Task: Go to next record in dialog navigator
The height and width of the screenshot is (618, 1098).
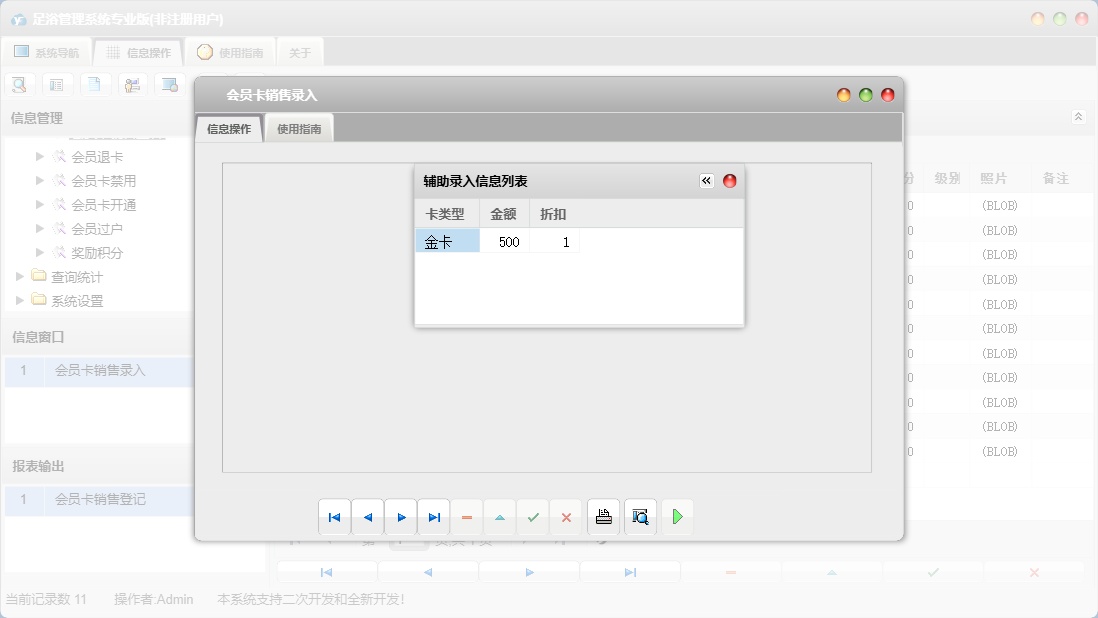Action: tap(401, 517)
